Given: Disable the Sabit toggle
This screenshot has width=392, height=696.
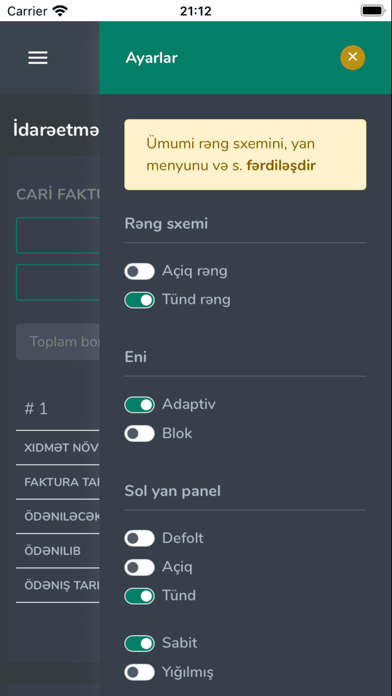Looking at the screenshot, I should pos(139,643).
